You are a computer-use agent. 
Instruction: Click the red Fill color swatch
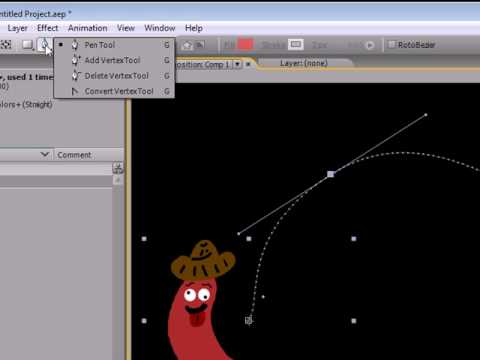click(246, 44)
